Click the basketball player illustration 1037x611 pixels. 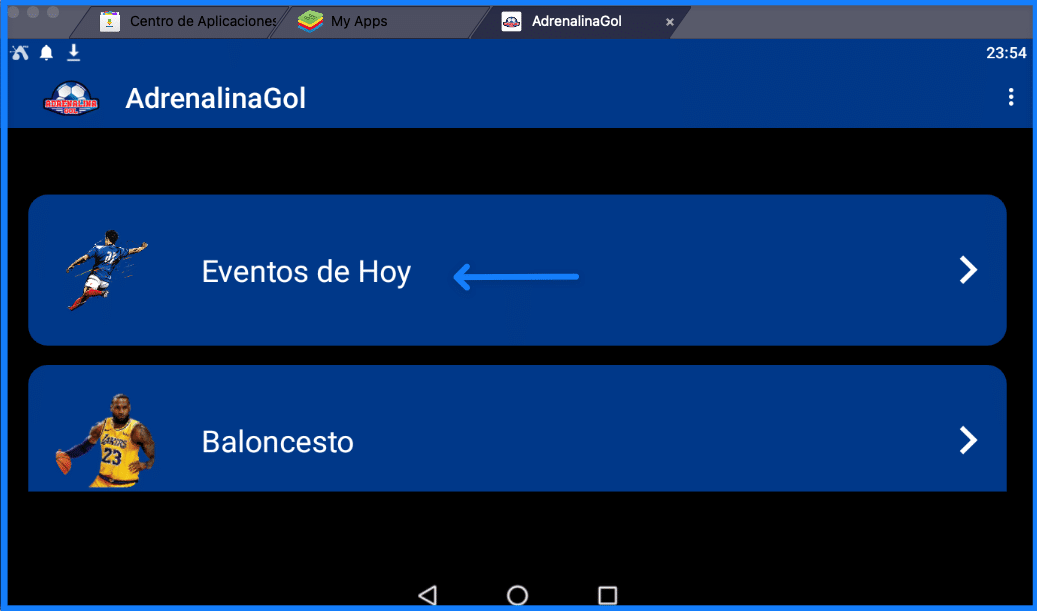pyautogui.click(x=100, y=438)
